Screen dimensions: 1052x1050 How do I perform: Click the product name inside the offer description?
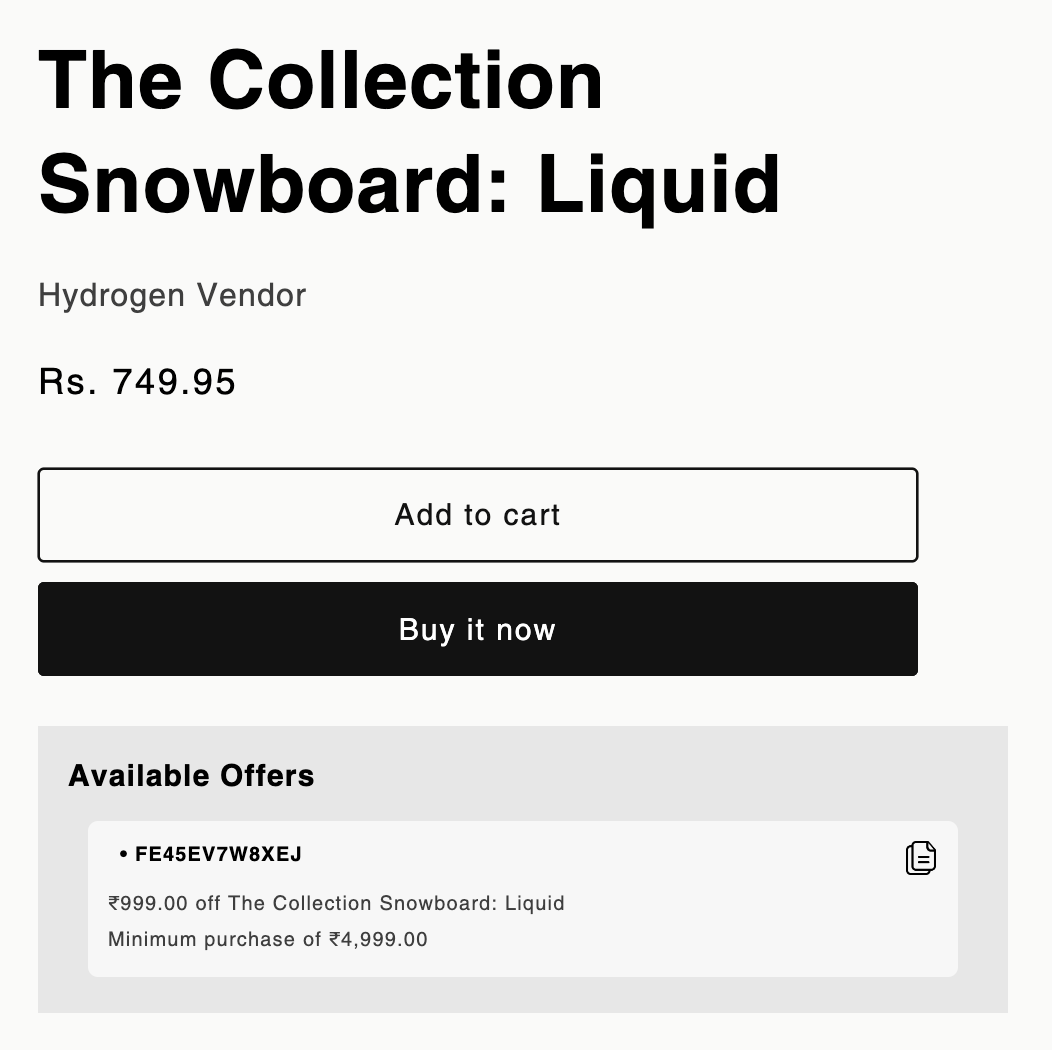click(396, 903)
